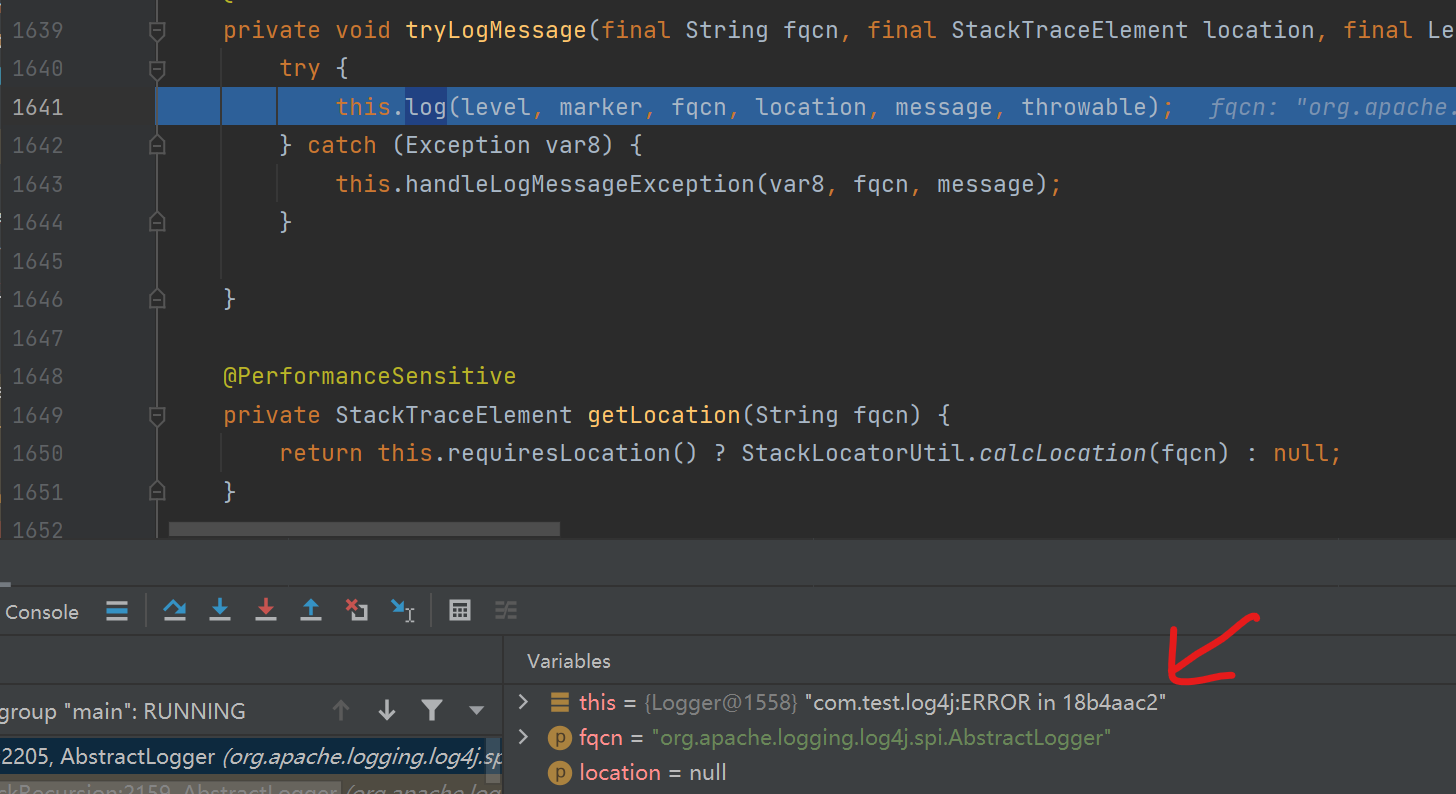Click the fold end marker at line 1644

tap(157, 222)
